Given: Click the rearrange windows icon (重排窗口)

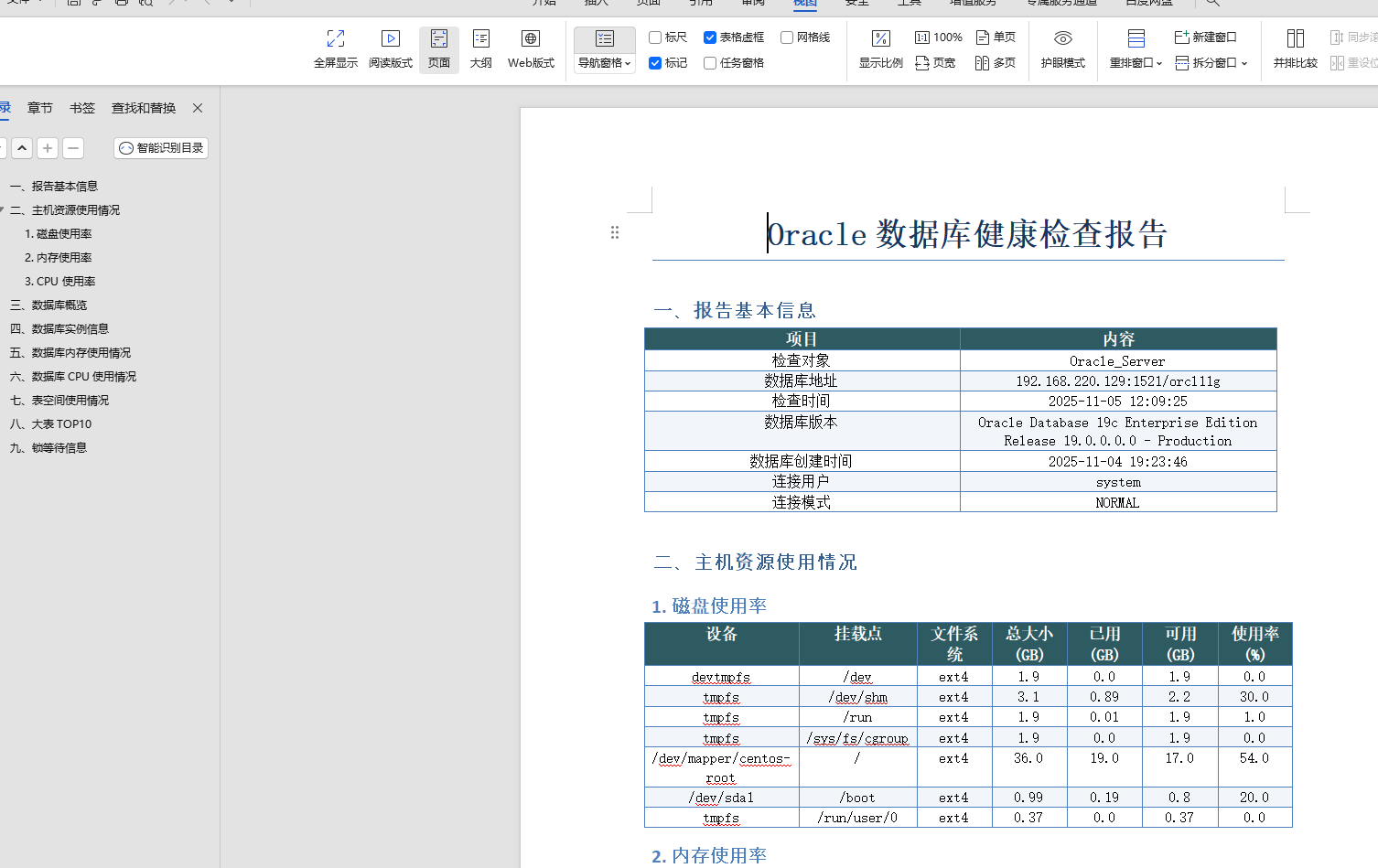Looking at the screenshot, I should [1136, 38].
